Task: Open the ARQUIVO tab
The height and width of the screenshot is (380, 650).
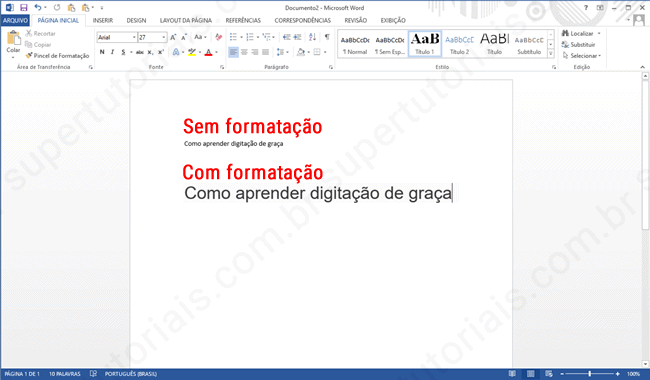Action: pyautogui.click(x=15, y=20)
